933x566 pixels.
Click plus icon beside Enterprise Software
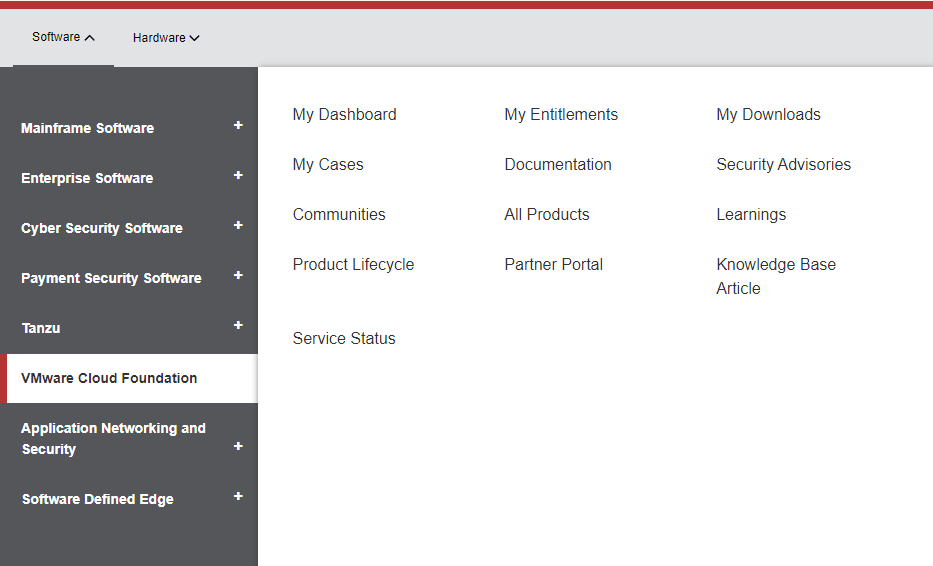[238, 176]
